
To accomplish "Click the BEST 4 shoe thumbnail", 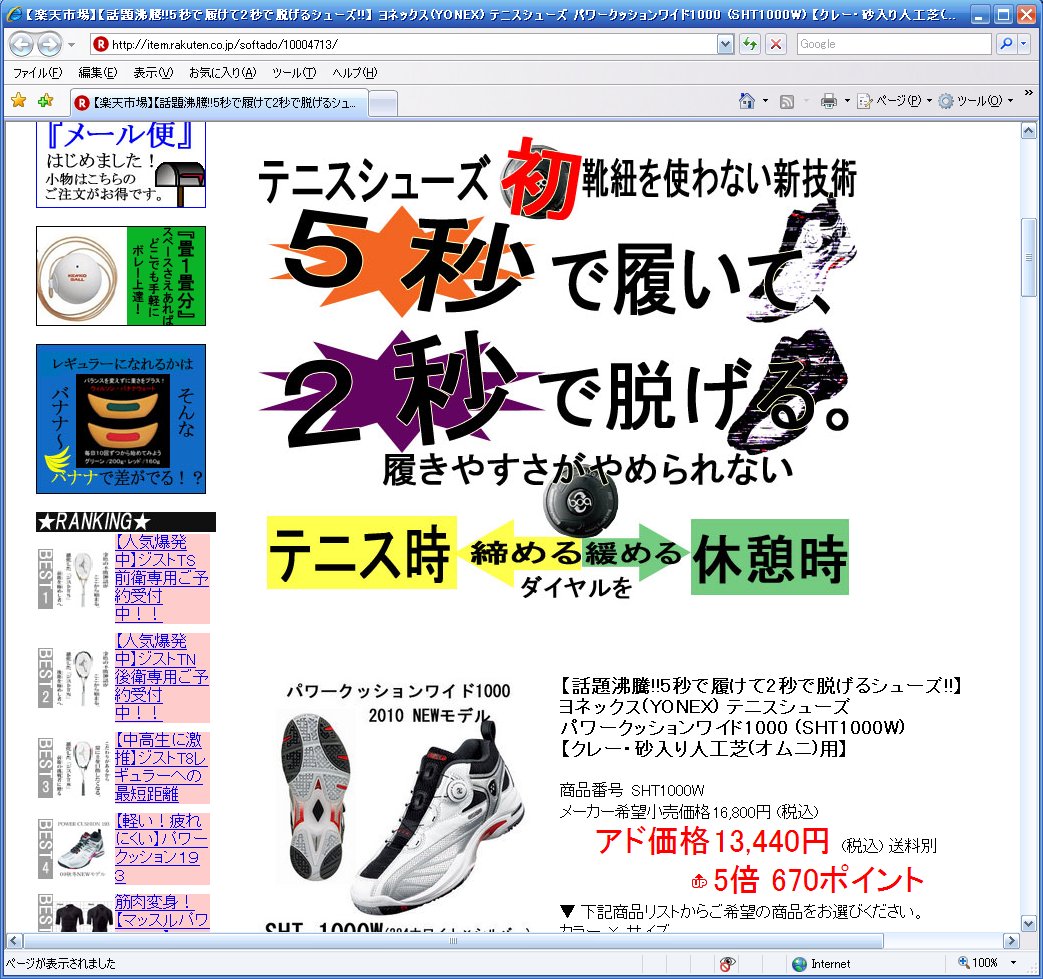I will 82,849.
